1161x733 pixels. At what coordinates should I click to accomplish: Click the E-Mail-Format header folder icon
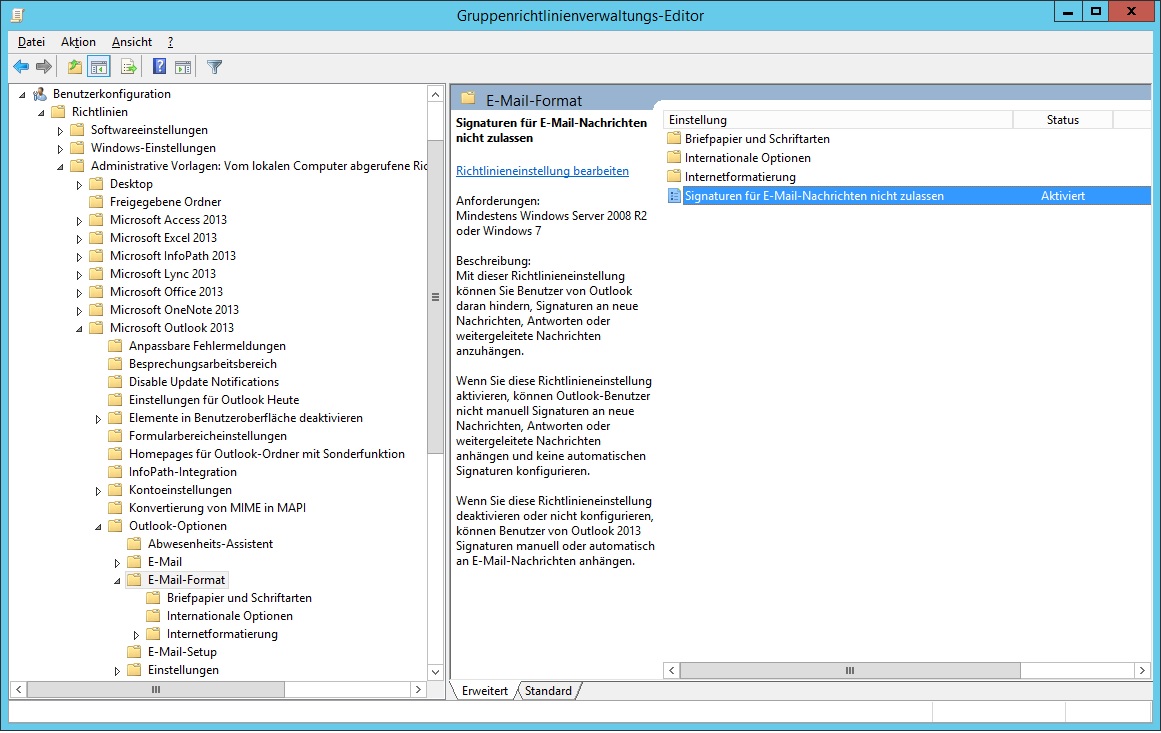click(467, 98)
